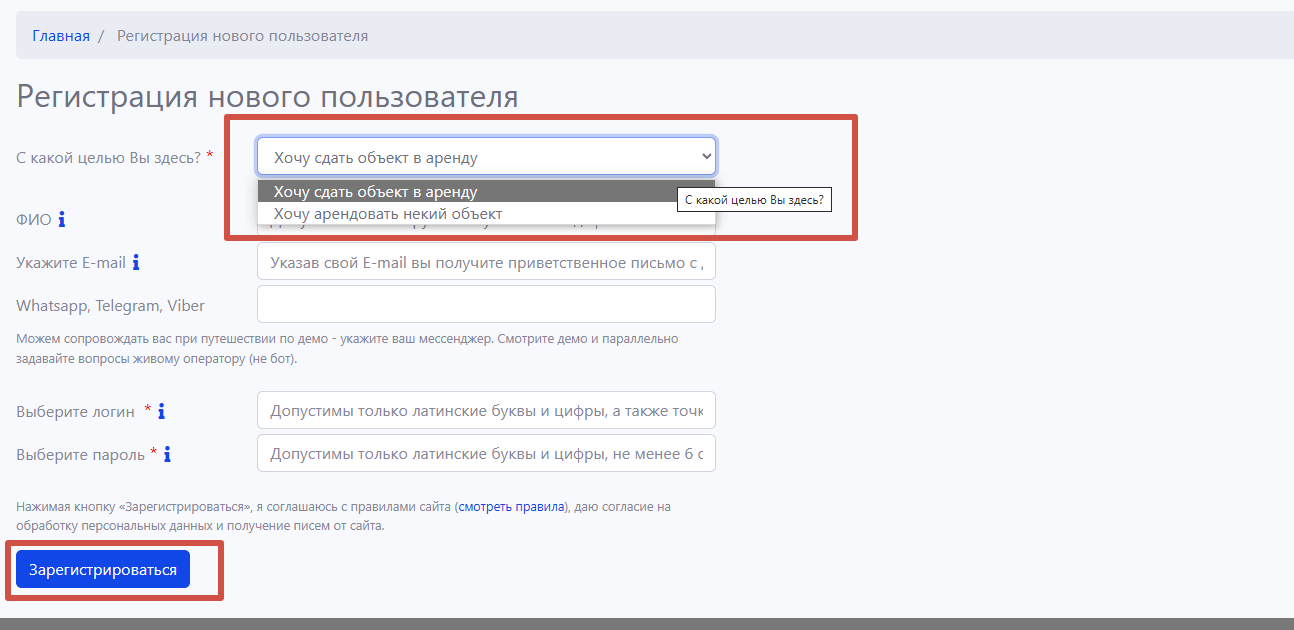This screenshot has height=630, width=1294.
Task: Click the info icon beside Укажите E-mail
Action: (136, 263)
